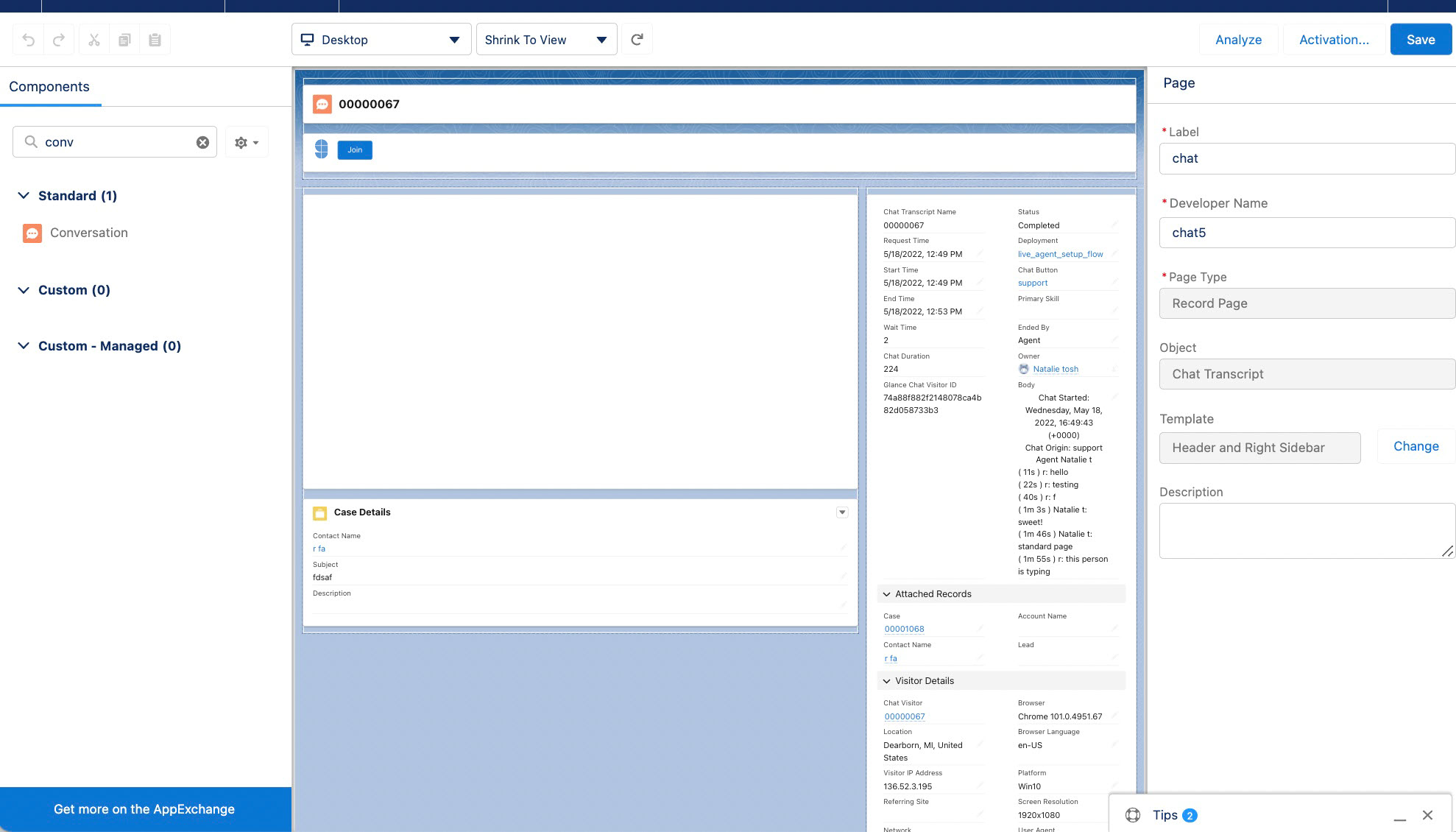Collapse the Attached Records section
This screenshot has height=832, width=1456.
(887, 594)
